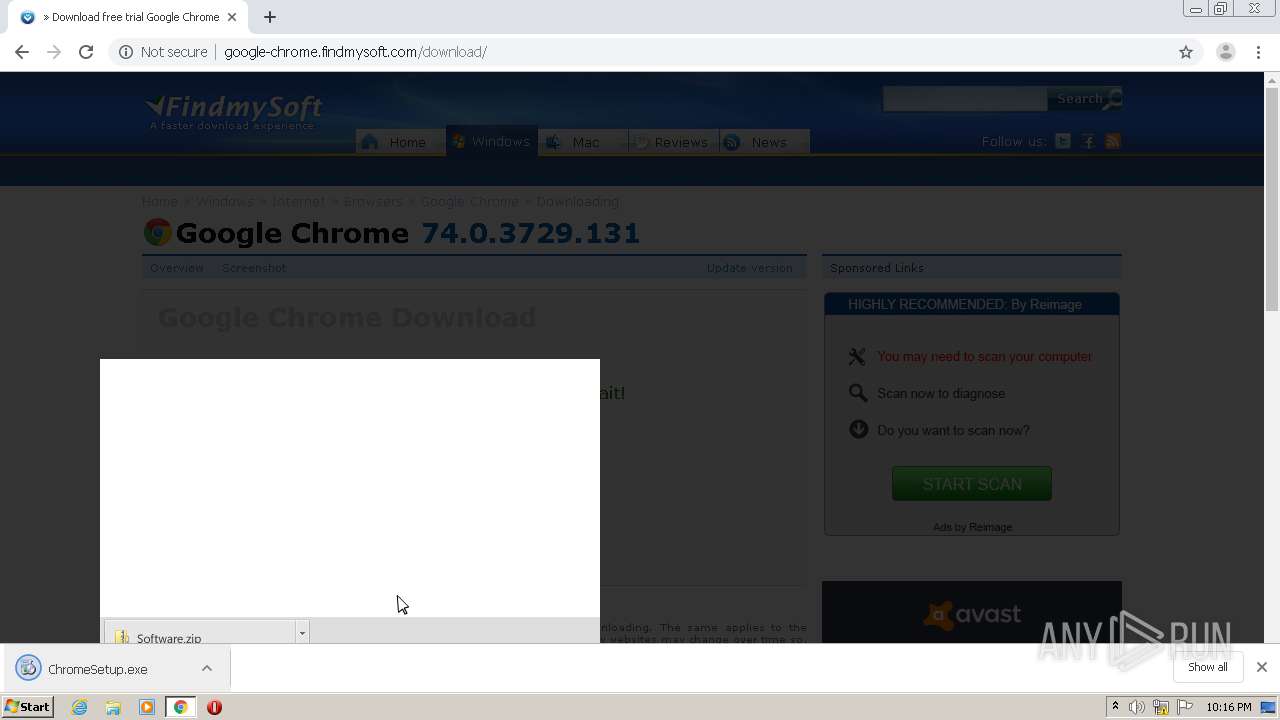Viewport: 1280px width, 720px height.
Task: Bookmark this page with star icon
Action: coord(1186,52)
